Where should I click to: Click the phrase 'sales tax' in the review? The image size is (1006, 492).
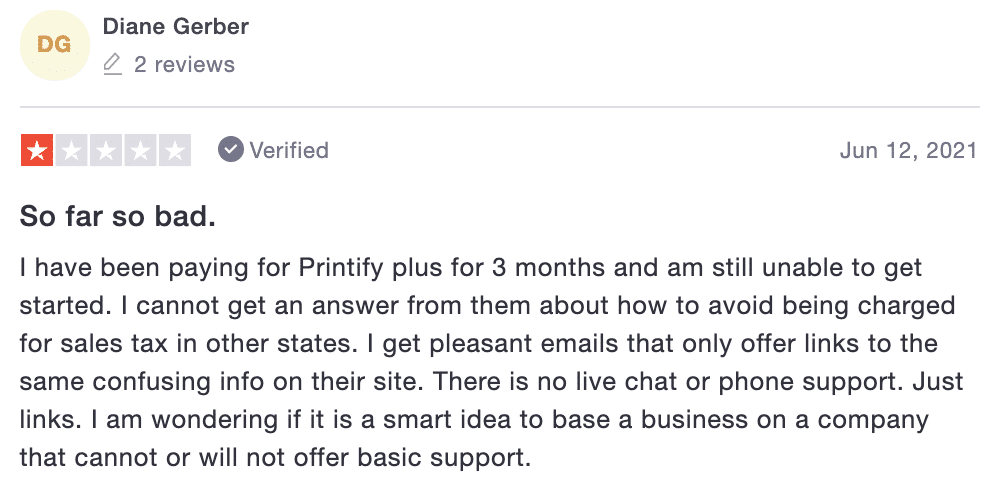[x=114, y=343]
